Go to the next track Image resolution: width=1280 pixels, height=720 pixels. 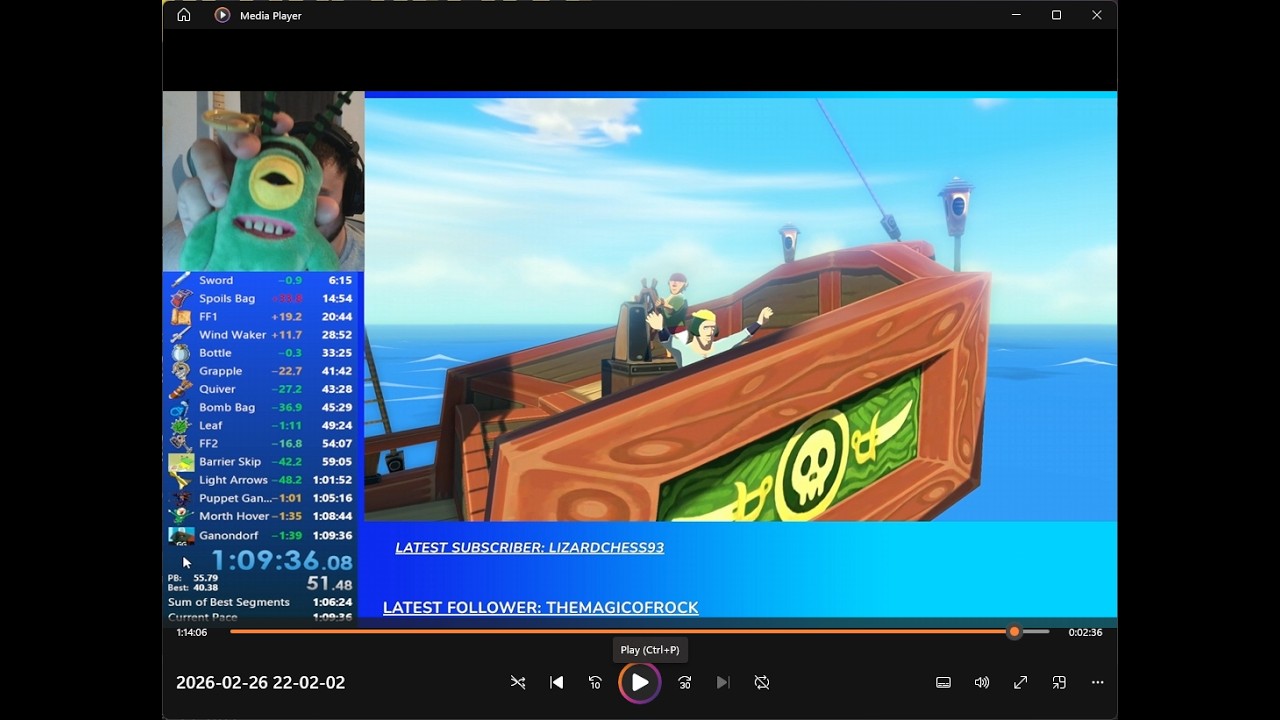(x=723, y=682)
